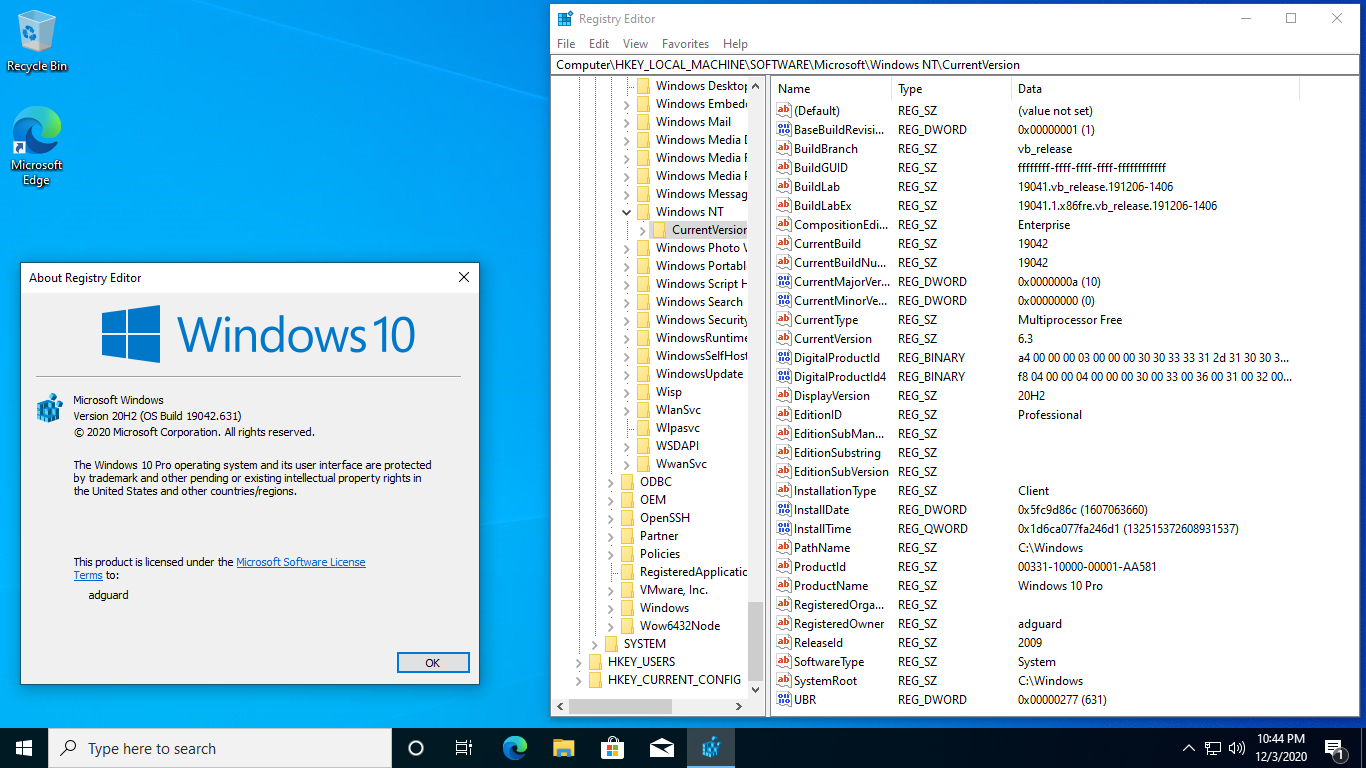The width and height of the screenshot is (1366, 768).
Task: Sort values by the Type column header
Action: (951, 89)
